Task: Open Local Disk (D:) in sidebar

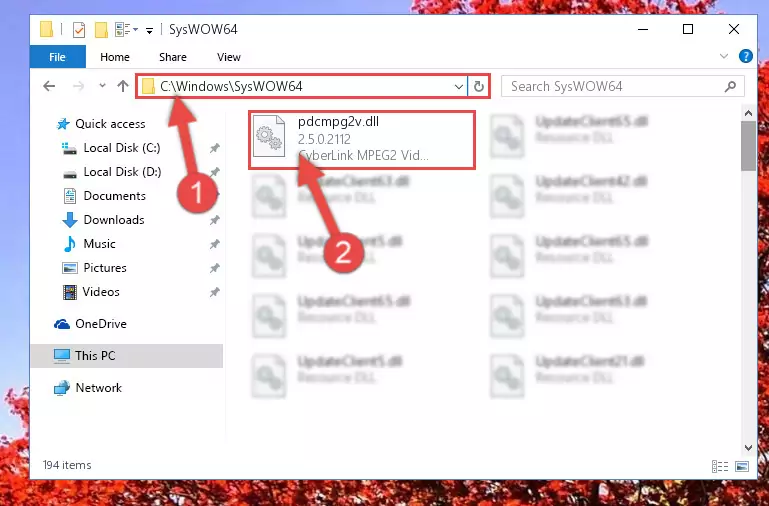Action: pos(122,172)
